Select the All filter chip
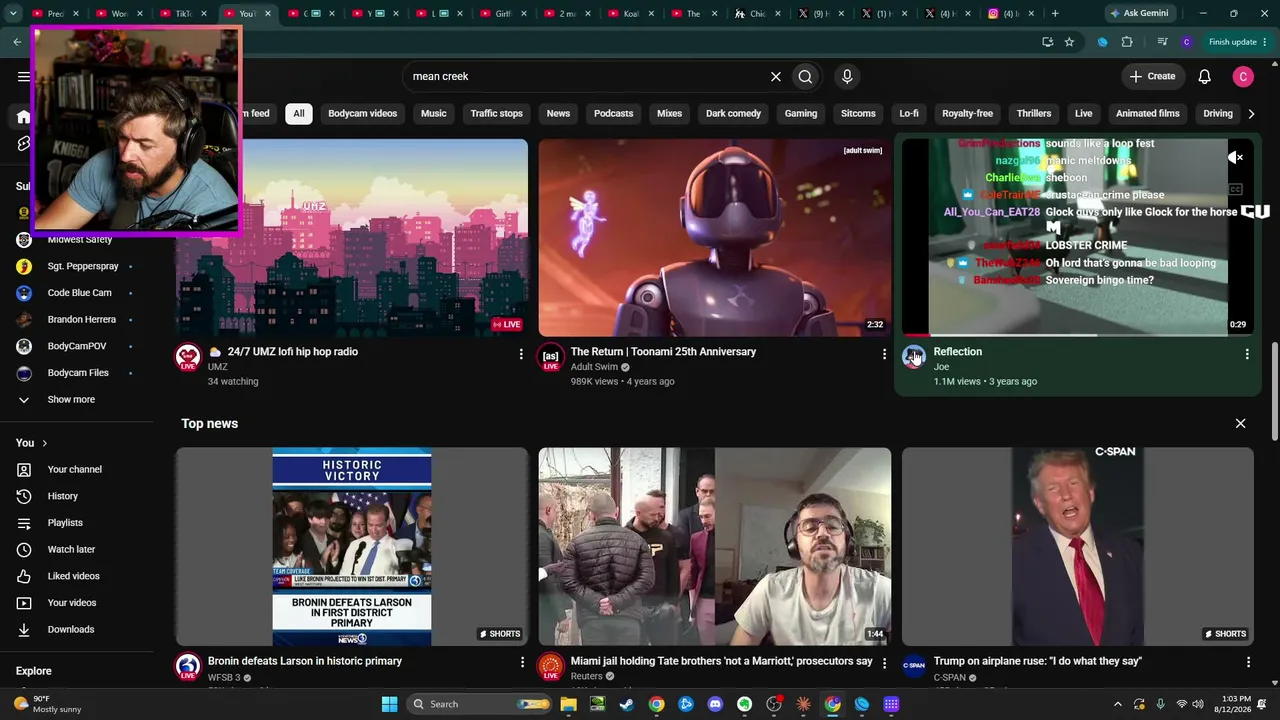1280x720 pixels. [x=298, y=113]
